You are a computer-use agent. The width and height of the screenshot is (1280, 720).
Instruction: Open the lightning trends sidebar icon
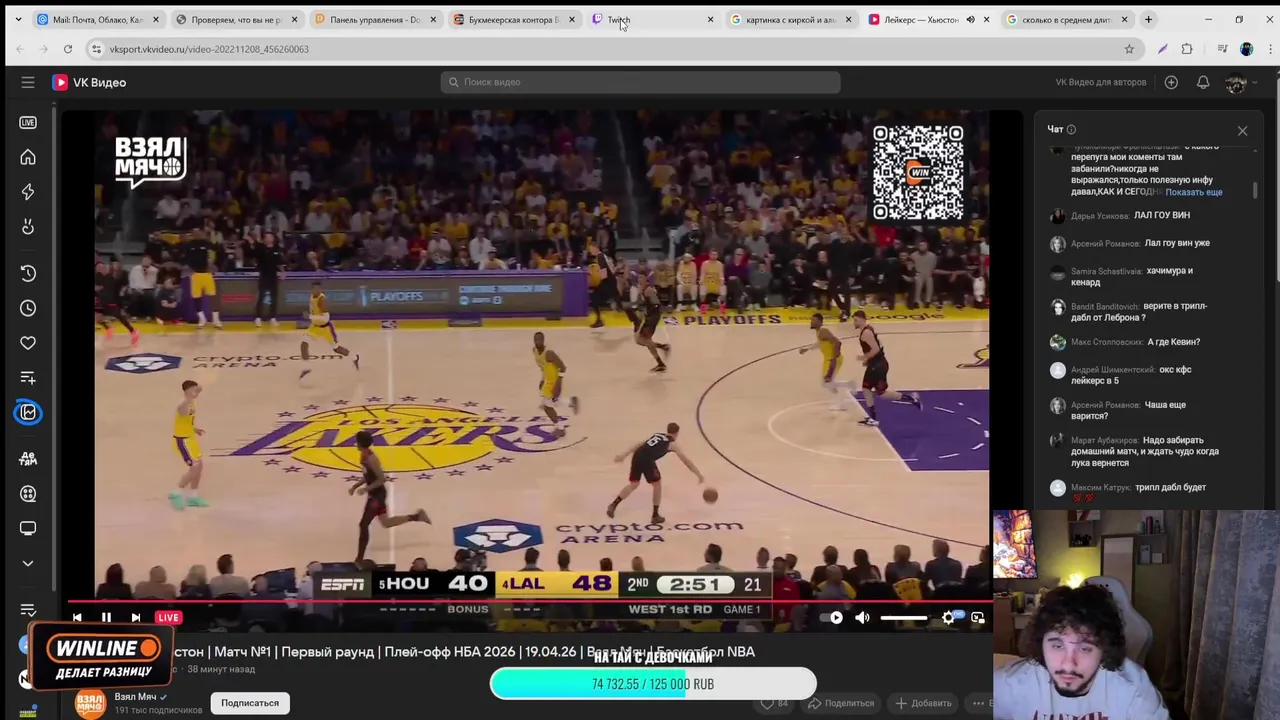point(28,192)
